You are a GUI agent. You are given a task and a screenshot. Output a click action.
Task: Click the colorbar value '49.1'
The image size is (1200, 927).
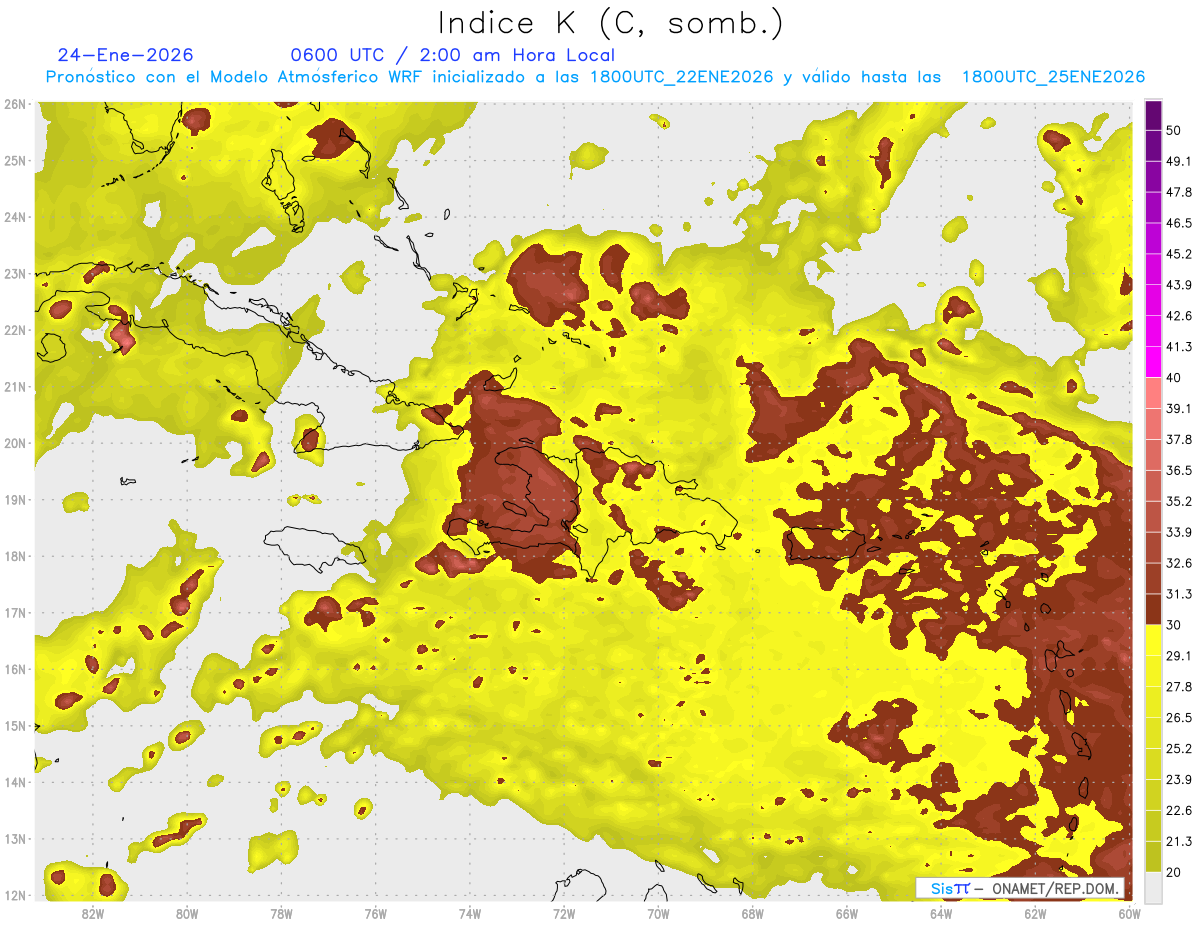tap(1179, 161)
